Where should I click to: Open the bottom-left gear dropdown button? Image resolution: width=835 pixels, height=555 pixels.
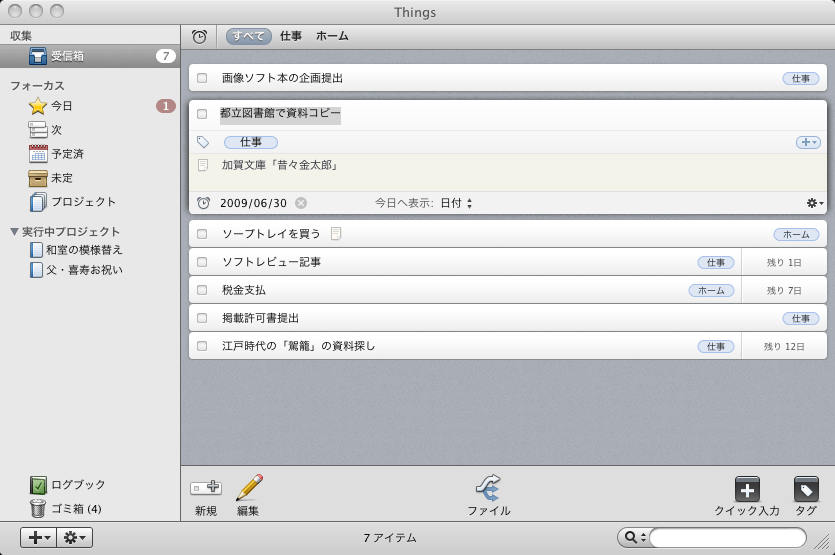(75, 537)
